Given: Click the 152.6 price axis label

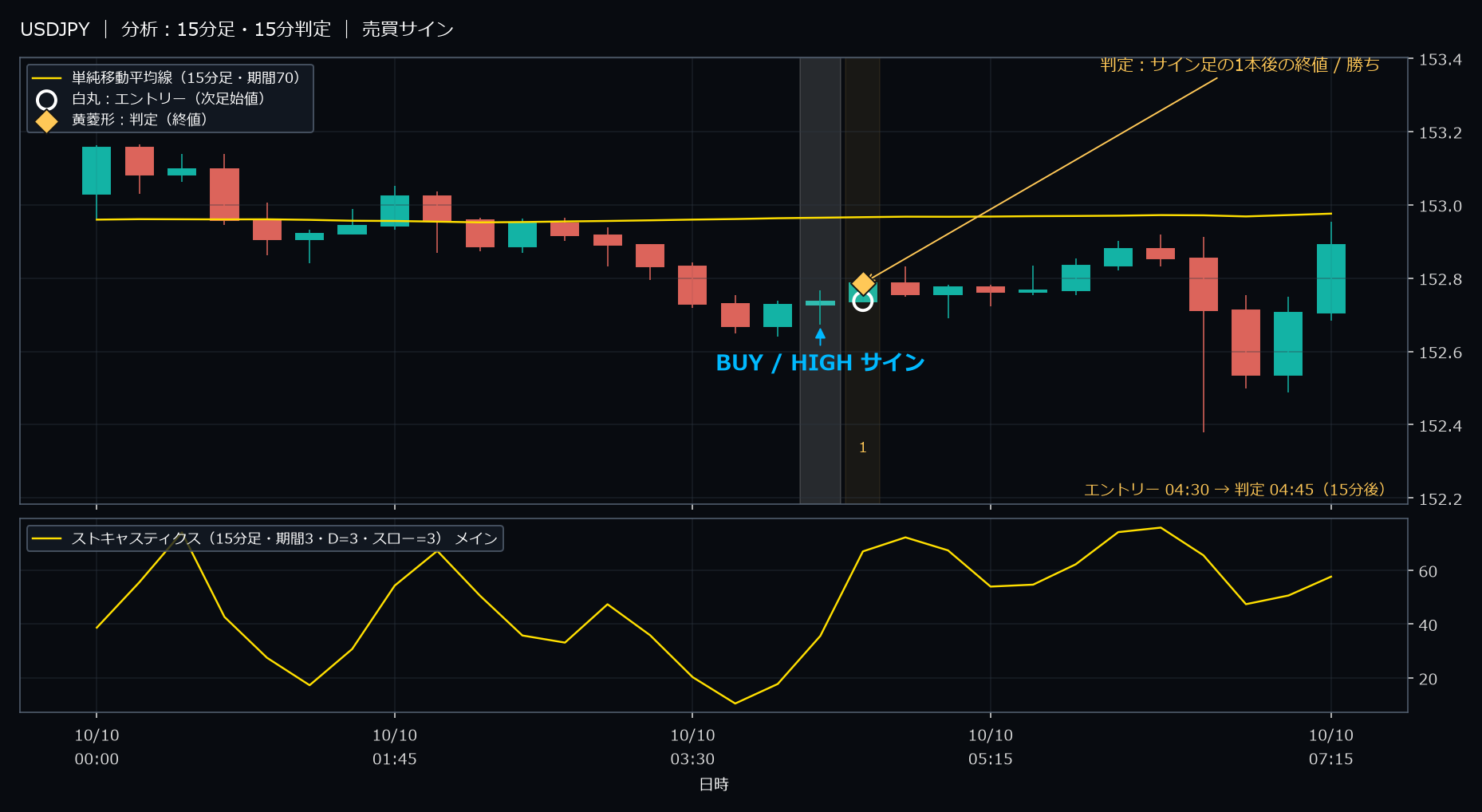Looking at the screenshot, I should click(1441, 353).
